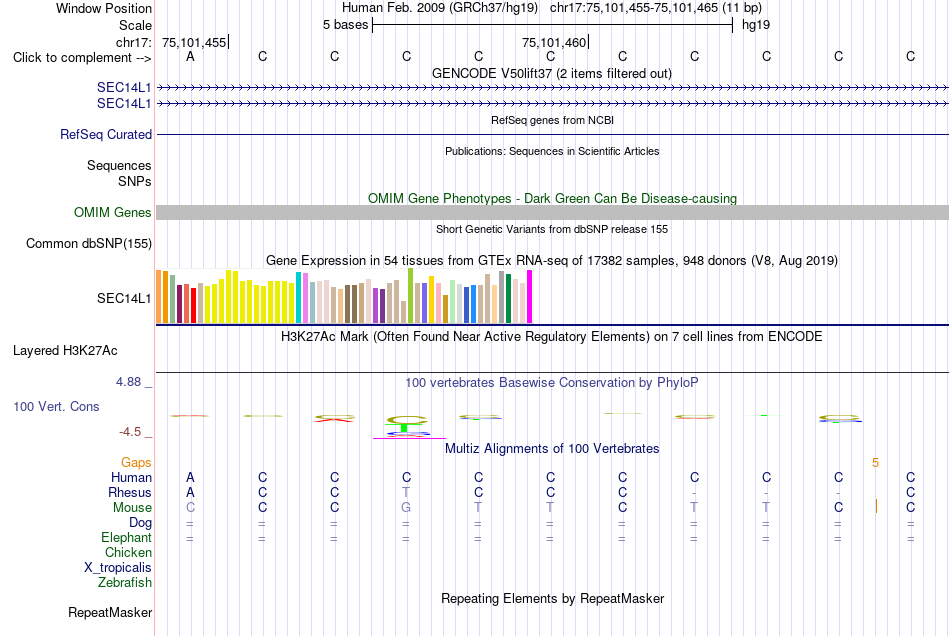The width and height of the screenshot is (950, 636).
Task: Click the Common dbSNP(155) track label
Action: click(x=89, y=243)
